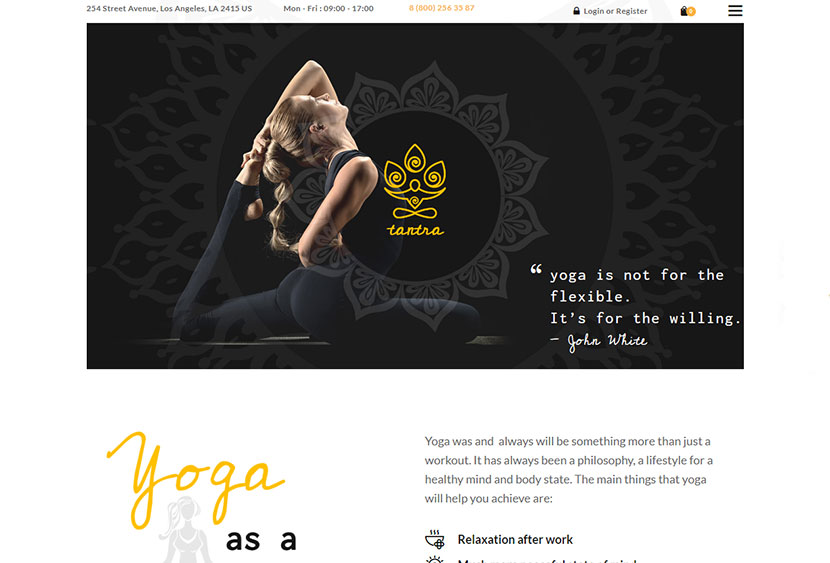This screenshot has width=830, height=563.
Task: Click the white quotation mark icon
Action: [536, 269]
